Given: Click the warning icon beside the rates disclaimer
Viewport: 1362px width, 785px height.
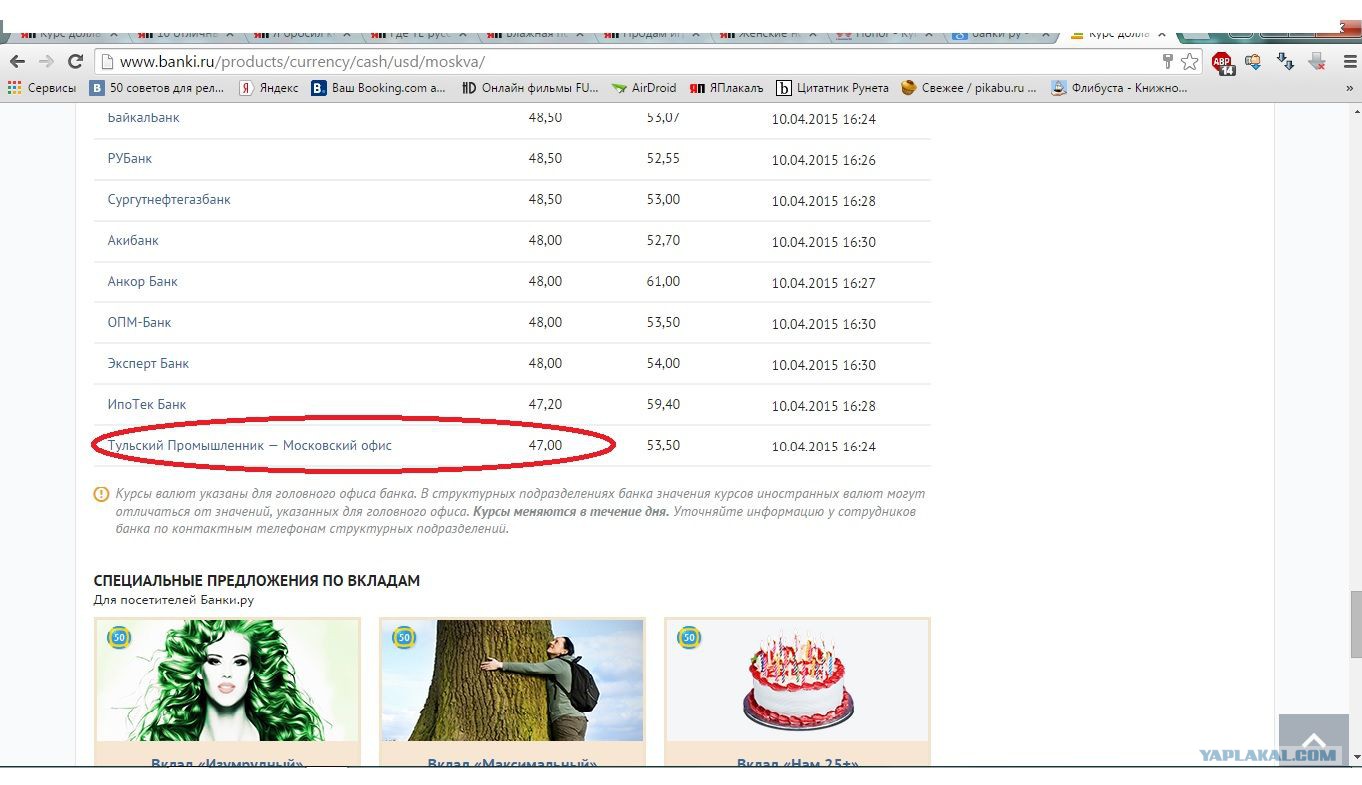Looking at the screenshot, I should point(101,494).
